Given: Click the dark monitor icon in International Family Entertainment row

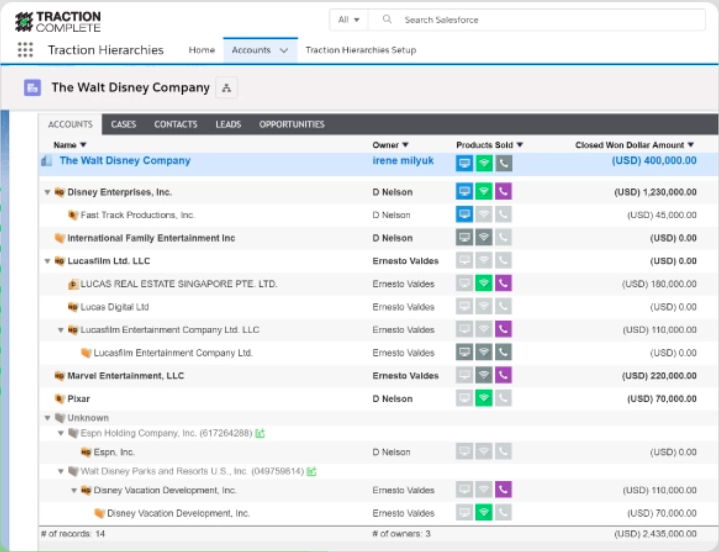Looking at the screenshot, I should 464,237.
